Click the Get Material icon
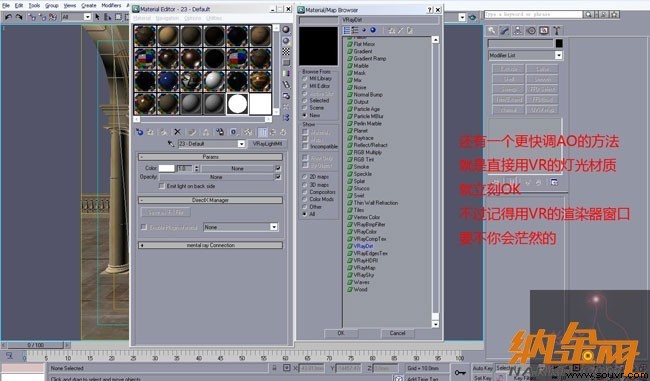 pos(140,132)
